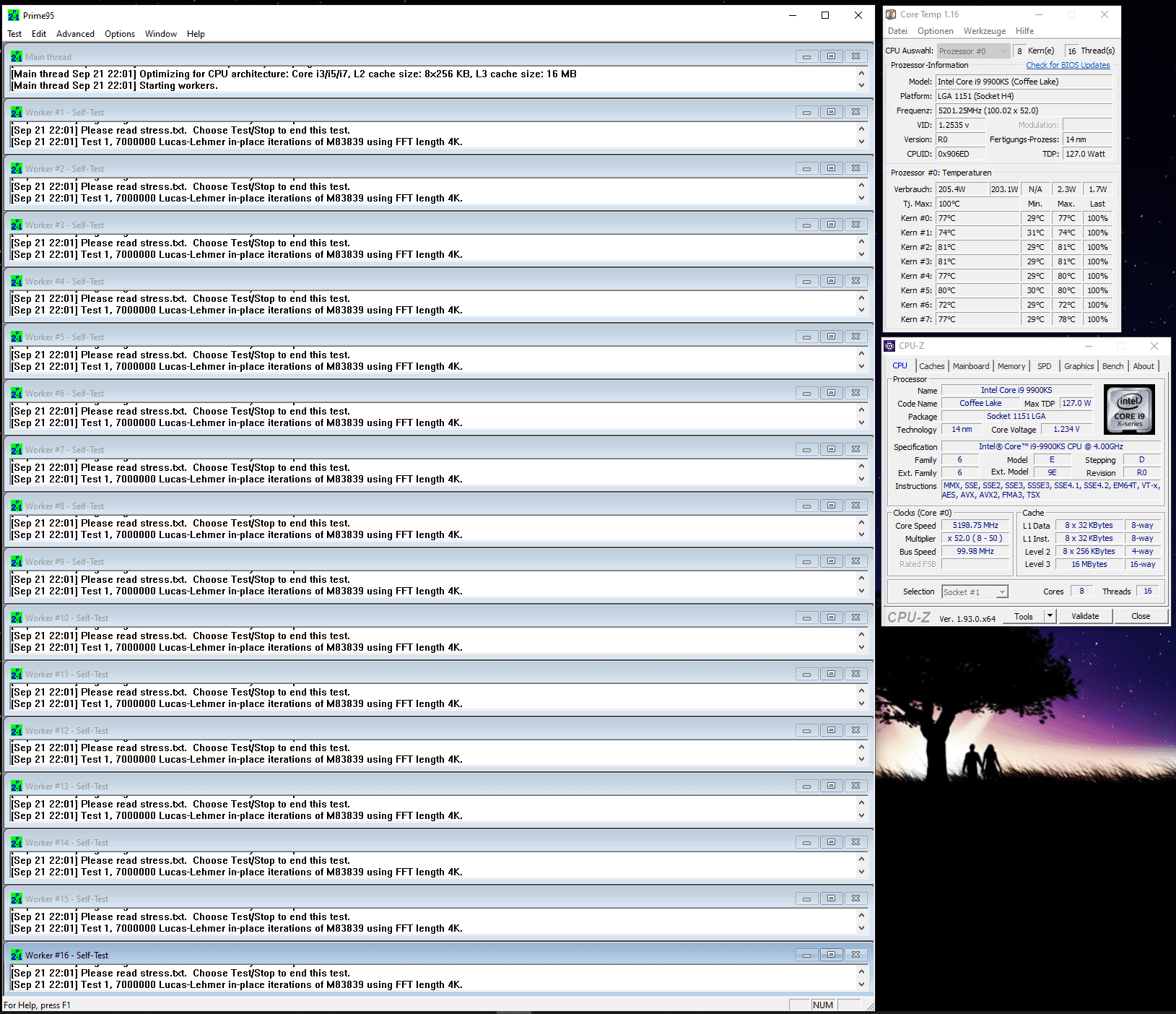Switch to the About tab in CPU-Z
Image resolution: width=1176 pixels, height=1014 pixels.
tap(1144, 366)
